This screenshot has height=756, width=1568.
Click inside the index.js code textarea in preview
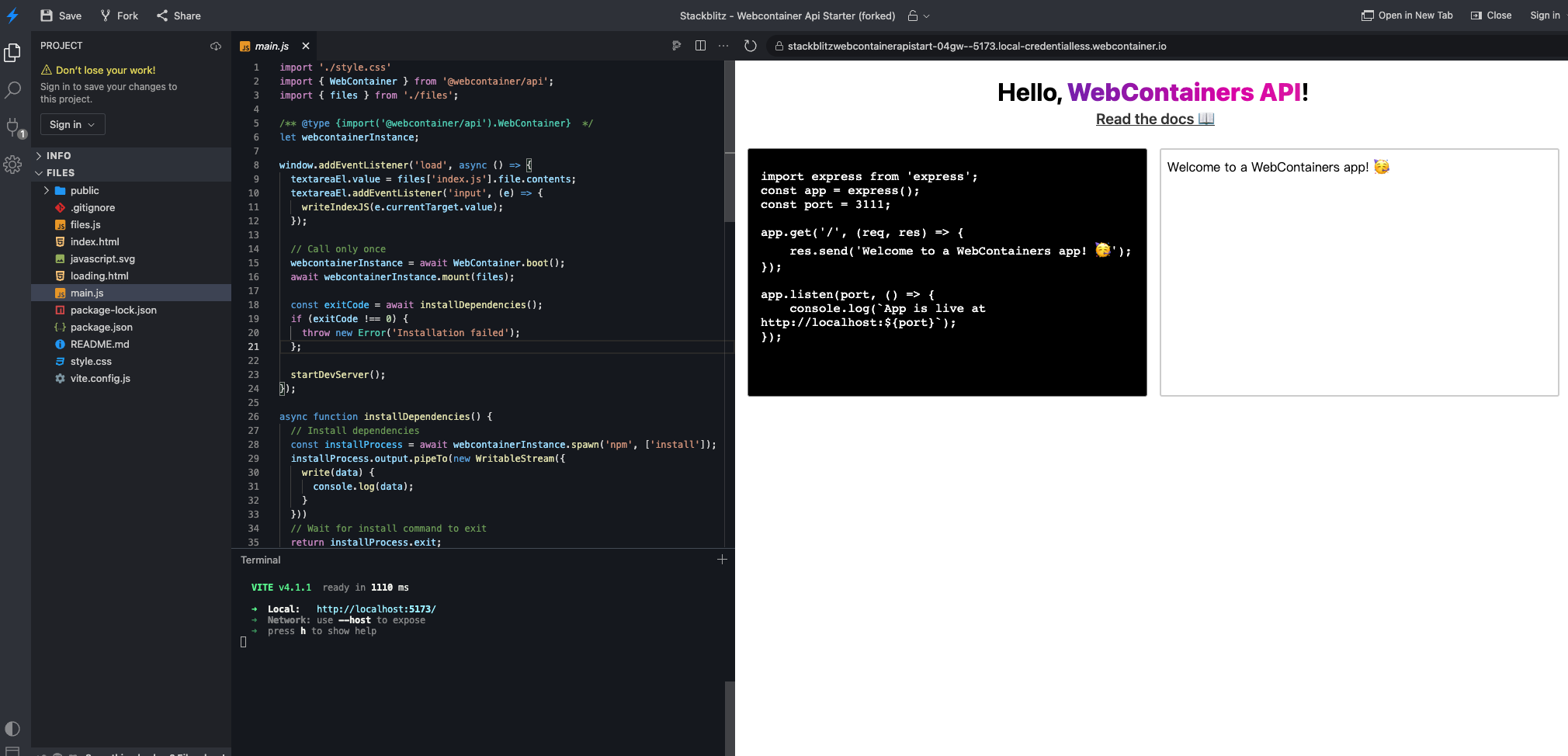click(947, 272)
